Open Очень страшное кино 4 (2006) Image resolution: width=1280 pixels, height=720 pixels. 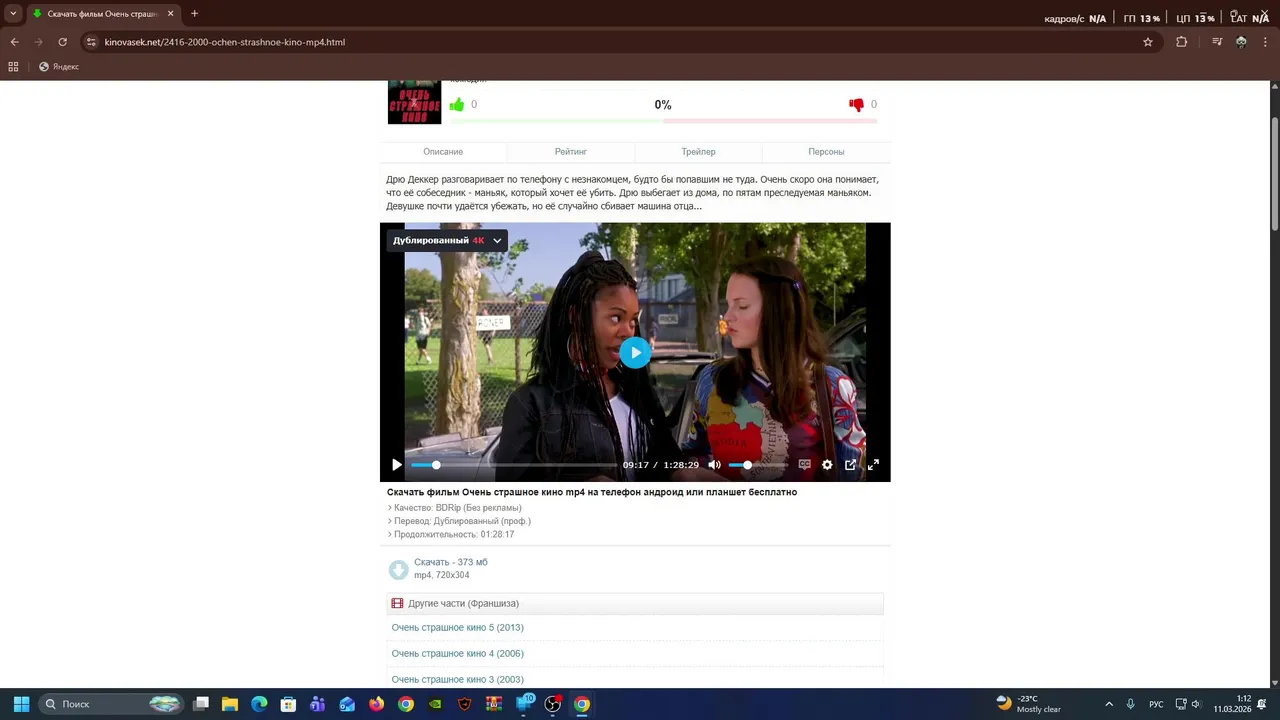click(458, 654)
